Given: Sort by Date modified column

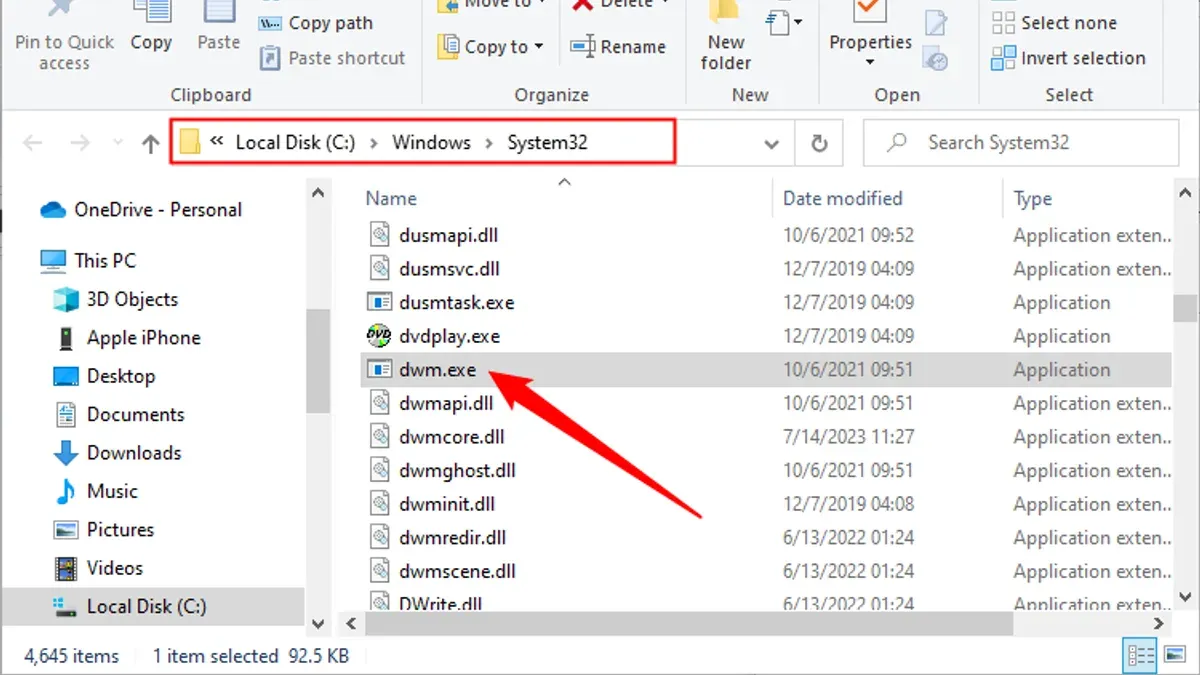Looking at the screenshot, I should (x=842, y=198).
